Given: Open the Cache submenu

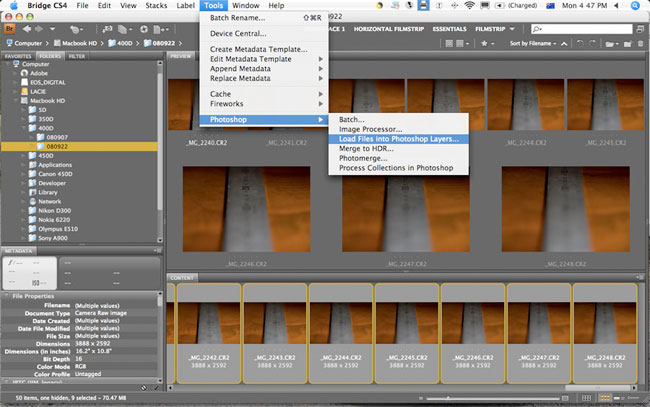Looking at the screenshot, I should pyautogui.click(x=264, y=94).
